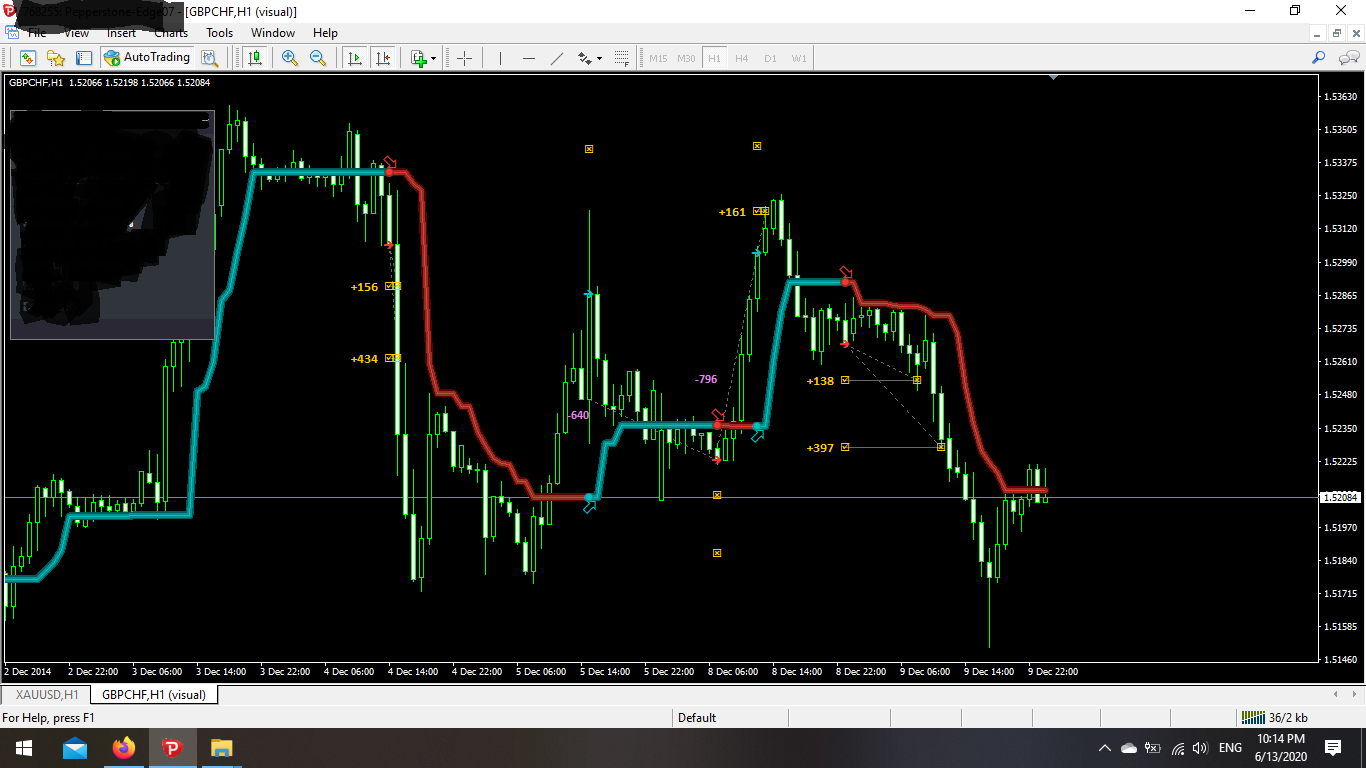The width and height of the screenshot is (1366, 768).
Task: Click the +156 profit label
Action: [364, 287]
